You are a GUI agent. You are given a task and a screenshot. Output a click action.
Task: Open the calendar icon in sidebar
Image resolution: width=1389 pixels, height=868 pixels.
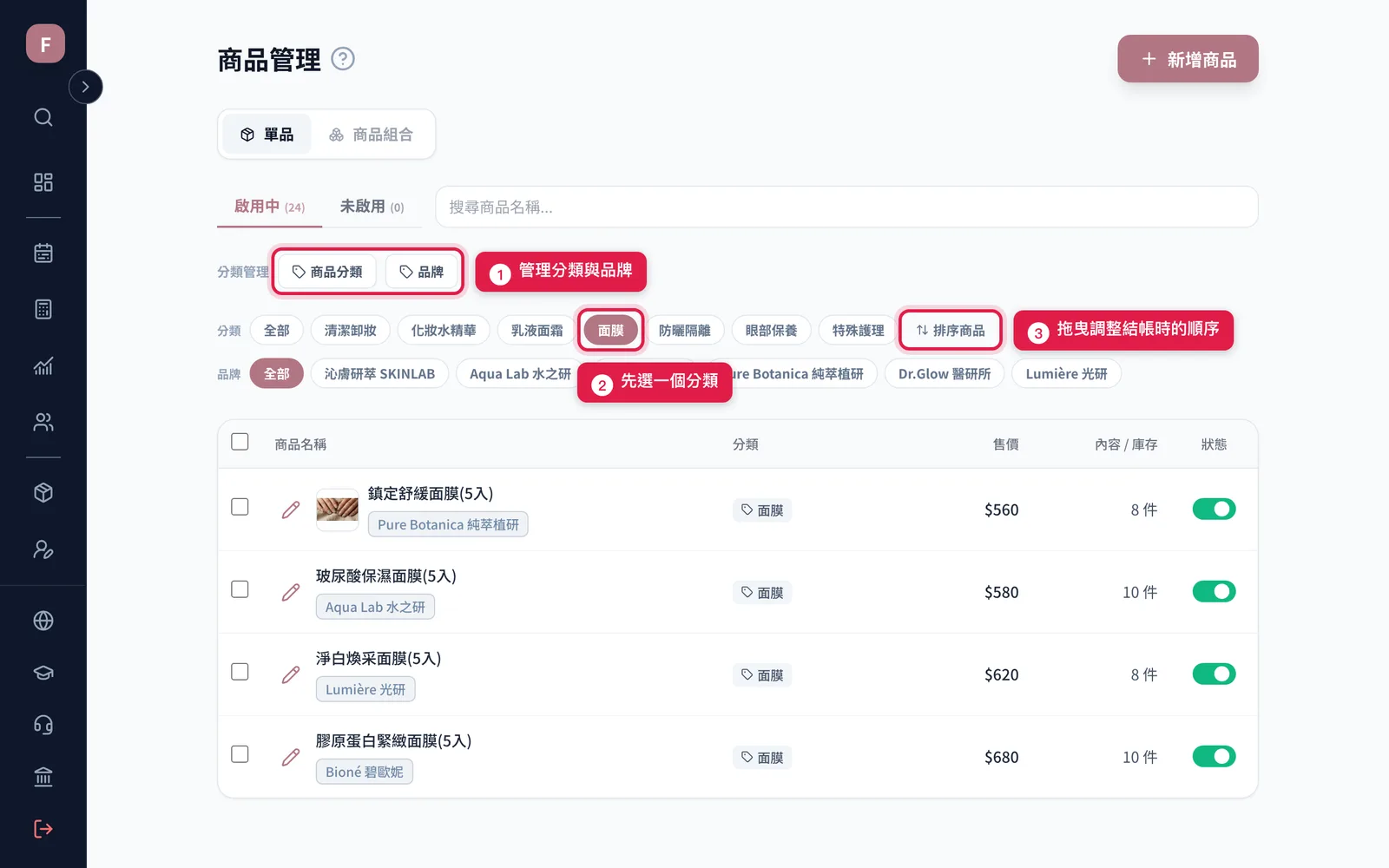[43, 253]
